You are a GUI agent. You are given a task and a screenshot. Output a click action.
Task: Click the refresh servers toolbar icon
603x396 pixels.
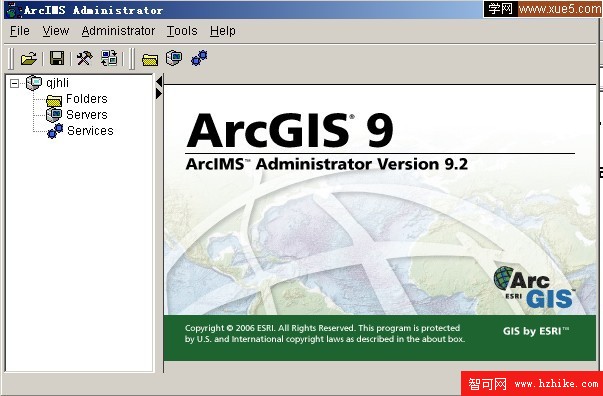pos(109,58)
